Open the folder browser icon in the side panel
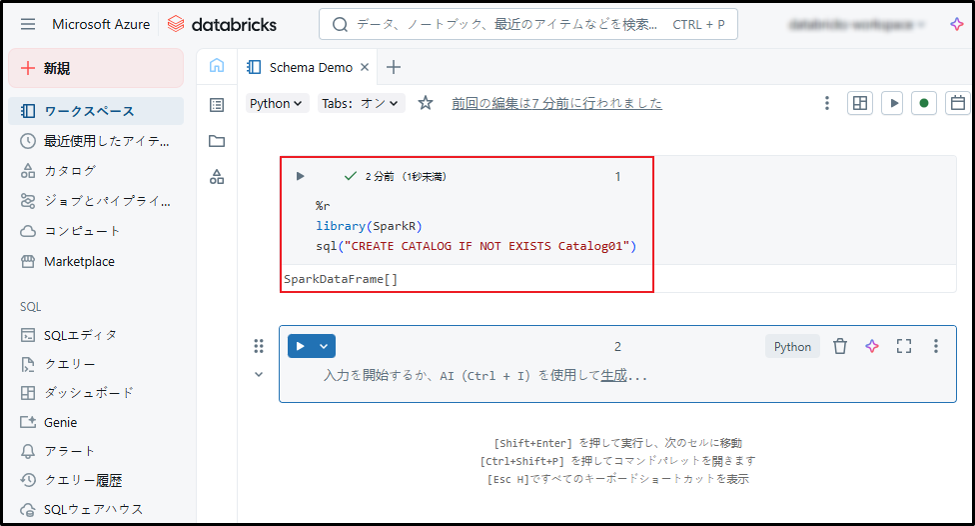 217,141
